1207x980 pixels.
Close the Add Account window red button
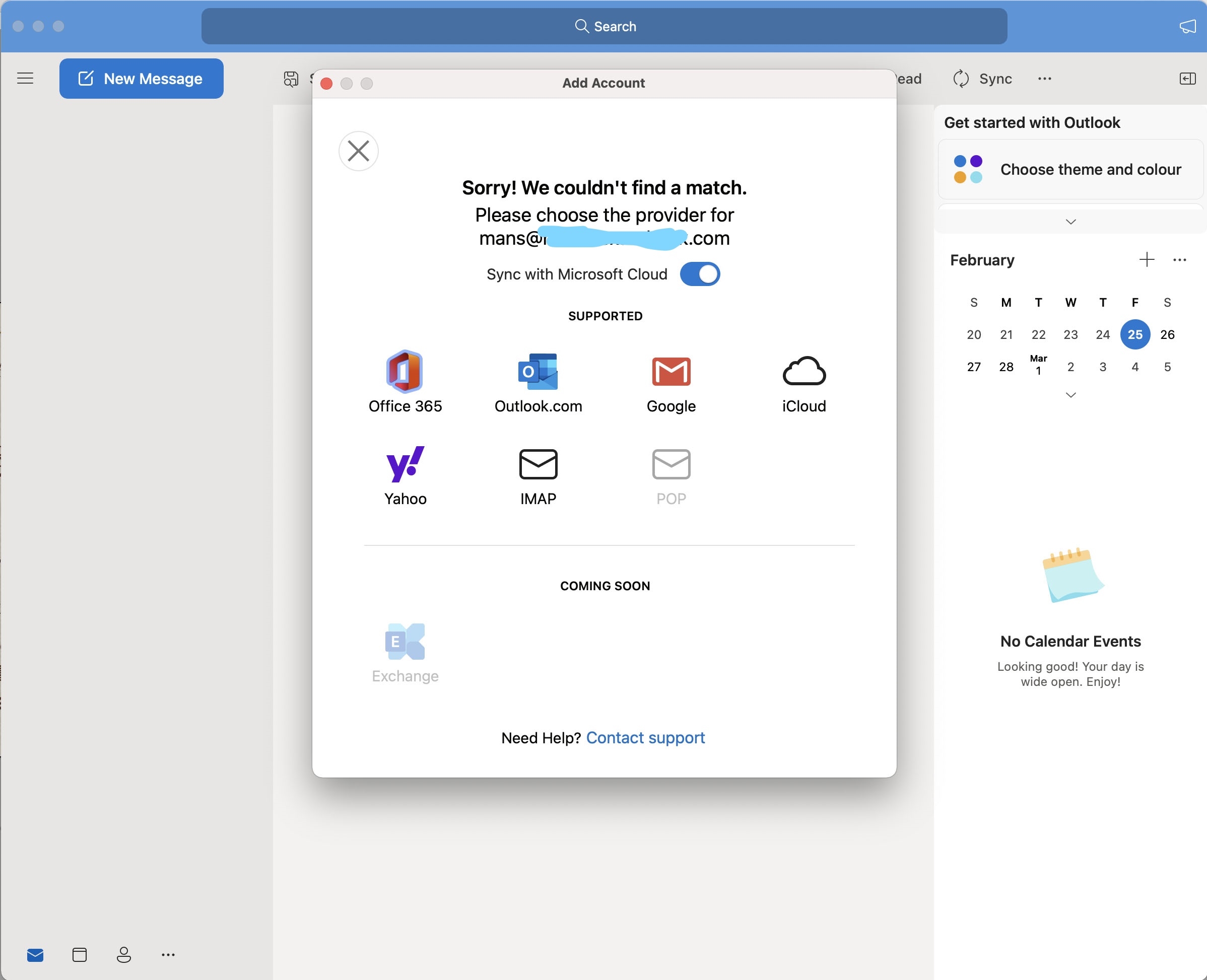point(326,84)
